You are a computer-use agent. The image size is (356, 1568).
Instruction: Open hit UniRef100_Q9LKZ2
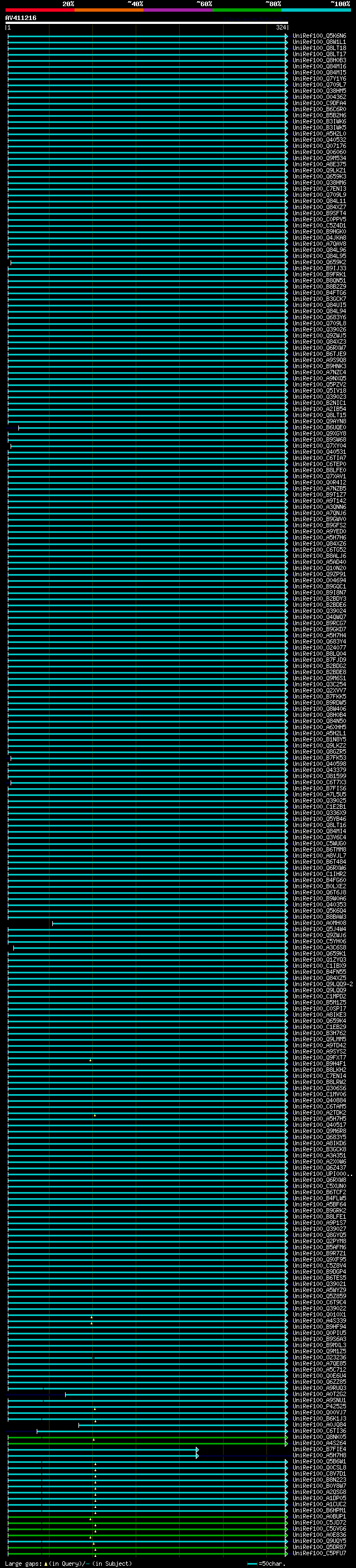[x=319, y=745]
